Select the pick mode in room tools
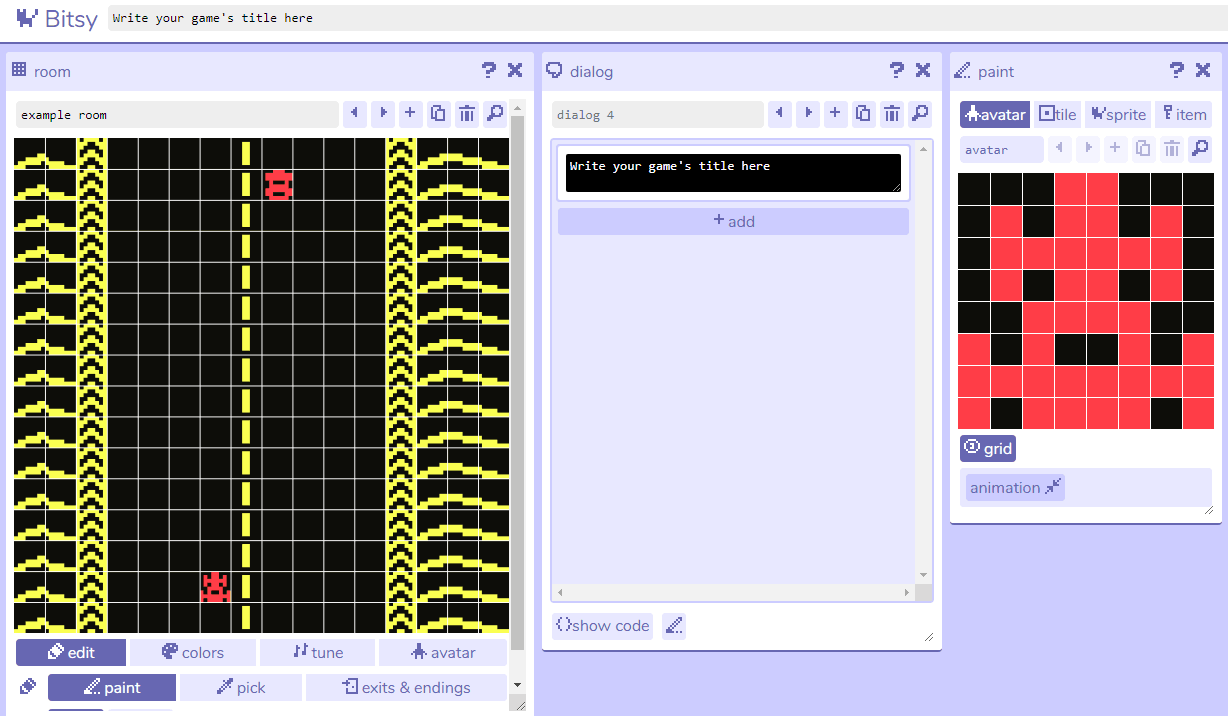This screenshot has width=1228, height=716. point(241,687)
